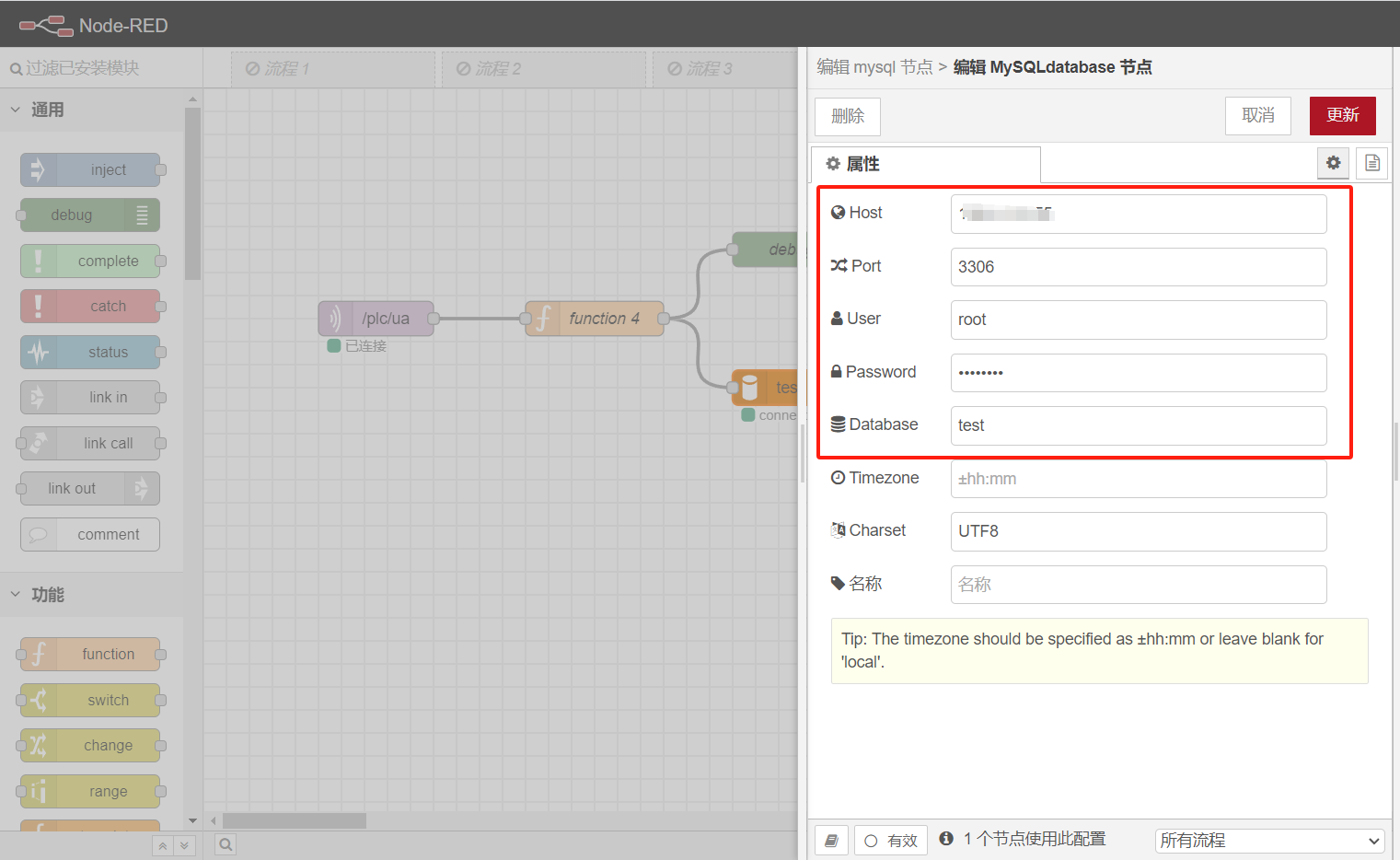Choose the status node in palette
This screenshot has height=860, width=1400.
click(x=90, y=353)
